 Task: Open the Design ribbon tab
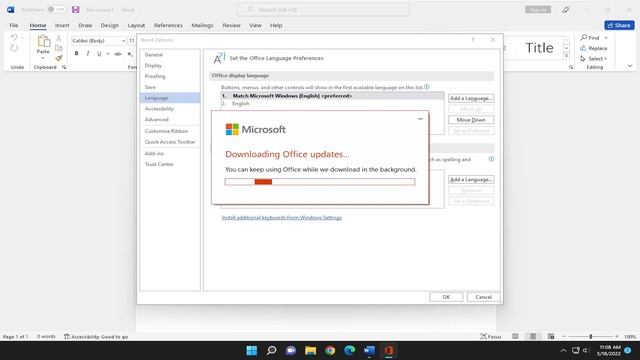[x=109, y=25]
